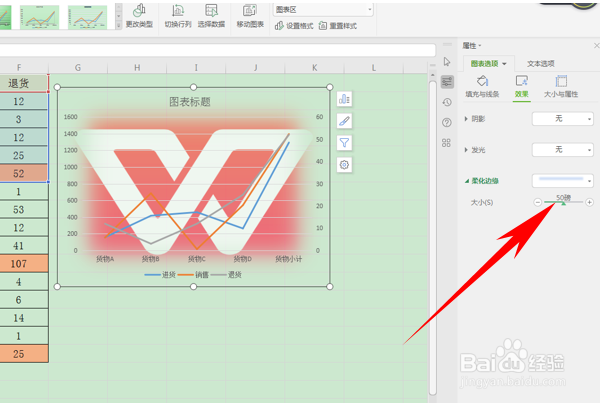
Task: Open Select Data (选择数据) tool
Action: [211, 15]
